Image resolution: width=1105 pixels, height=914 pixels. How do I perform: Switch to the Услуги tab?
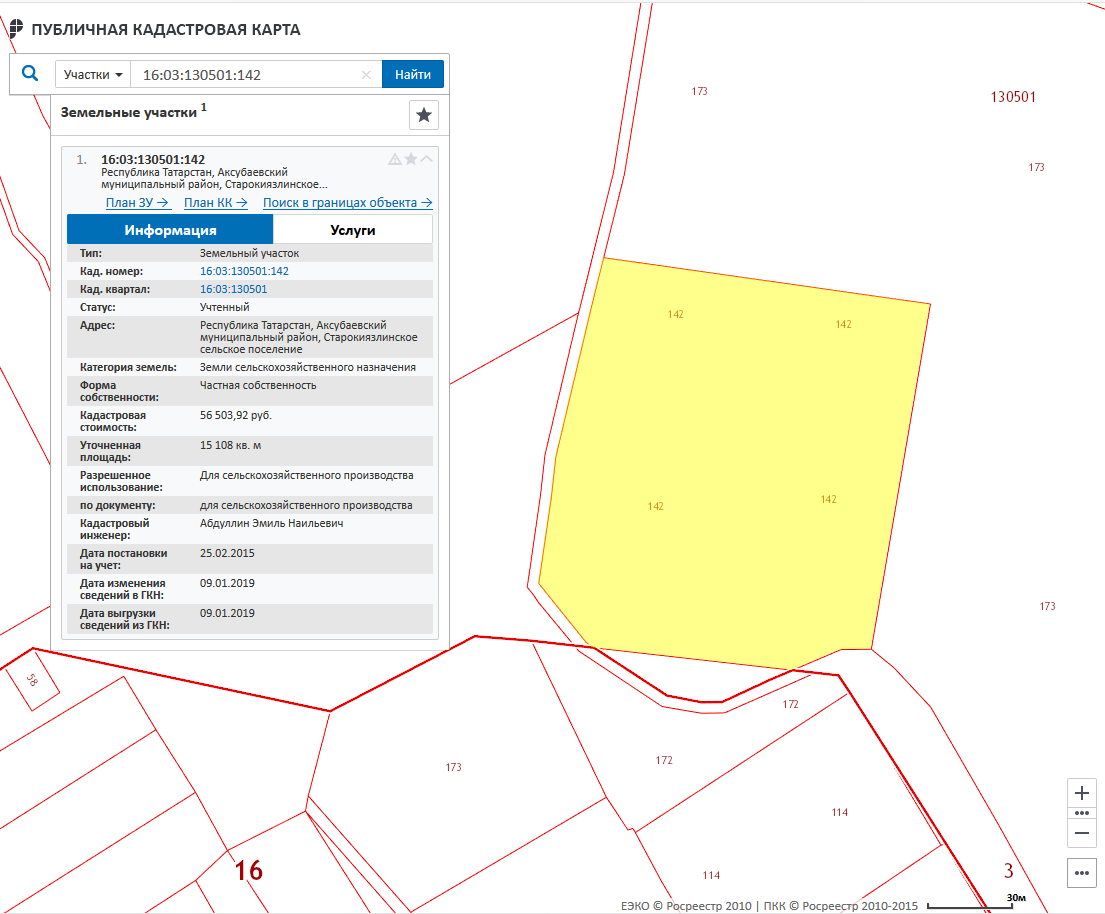[x=353, y=230]
